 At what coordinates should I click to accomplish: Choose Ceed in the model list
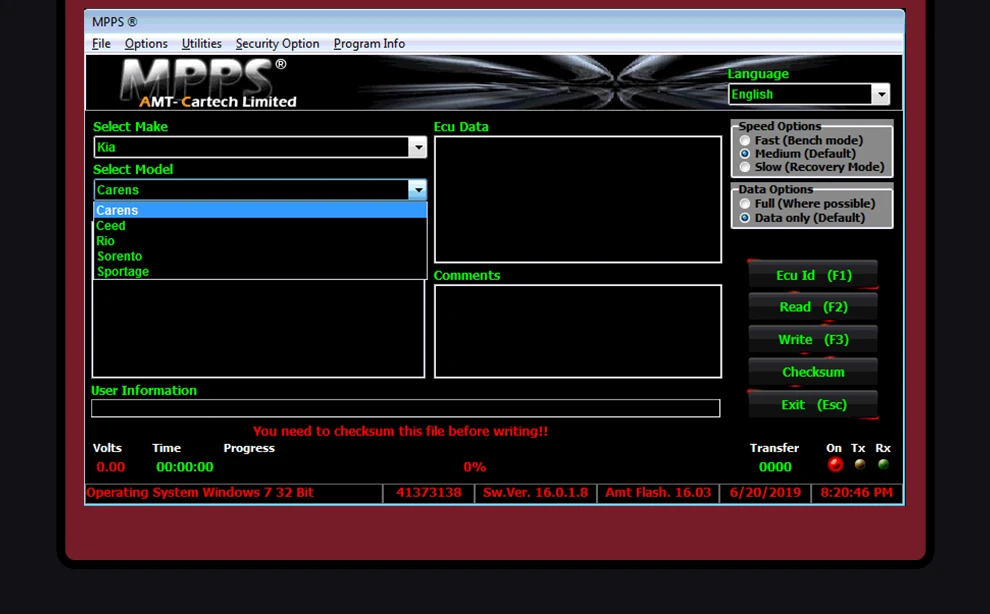(260, 226)
